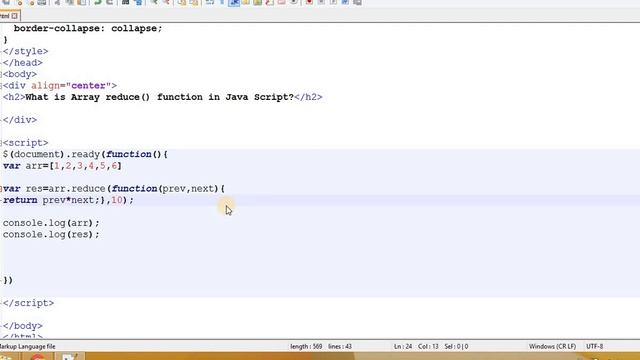Click the 'border-collapse: collapse;' line

[x=88, y=29]
